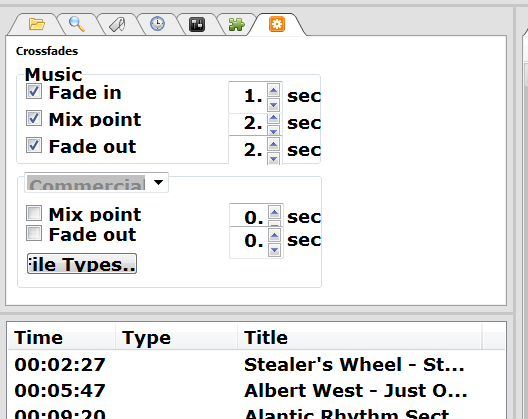Enable the Commercial Fade out checkbox
Screen dimensions: 528x419
pos(34,233)
